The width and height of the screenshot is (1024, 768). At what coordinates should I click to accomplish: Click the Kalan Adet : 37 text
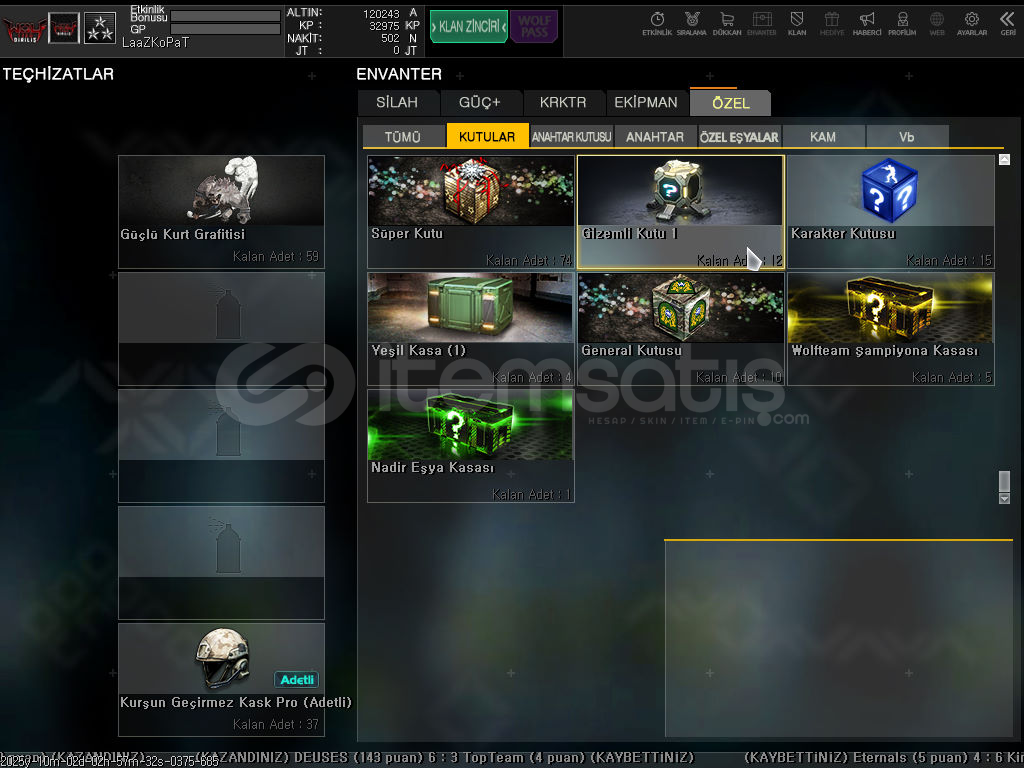click(276, 724)
